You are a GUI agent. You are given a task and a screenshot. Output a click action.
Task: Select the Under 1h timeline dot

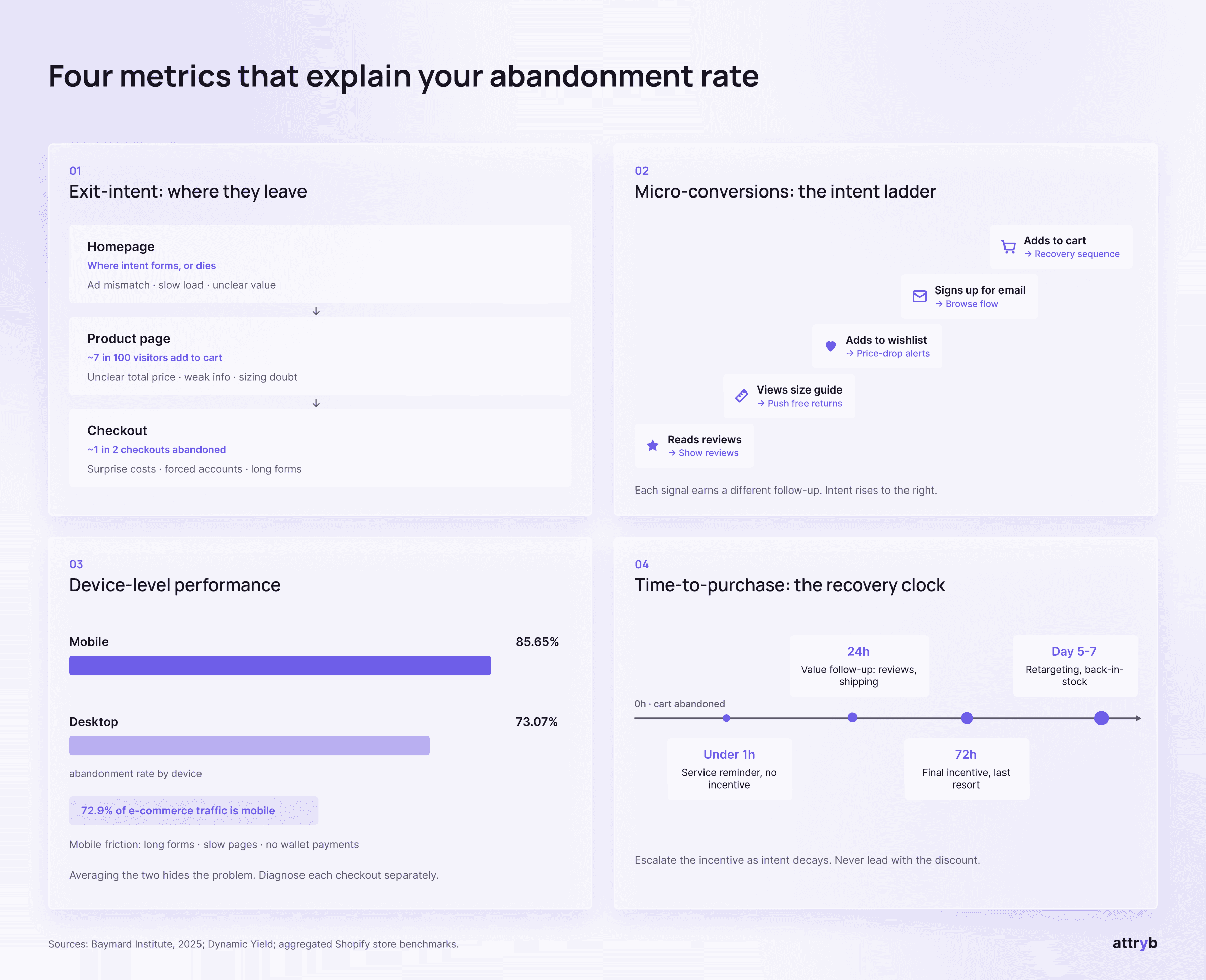[x=726, y=718]
